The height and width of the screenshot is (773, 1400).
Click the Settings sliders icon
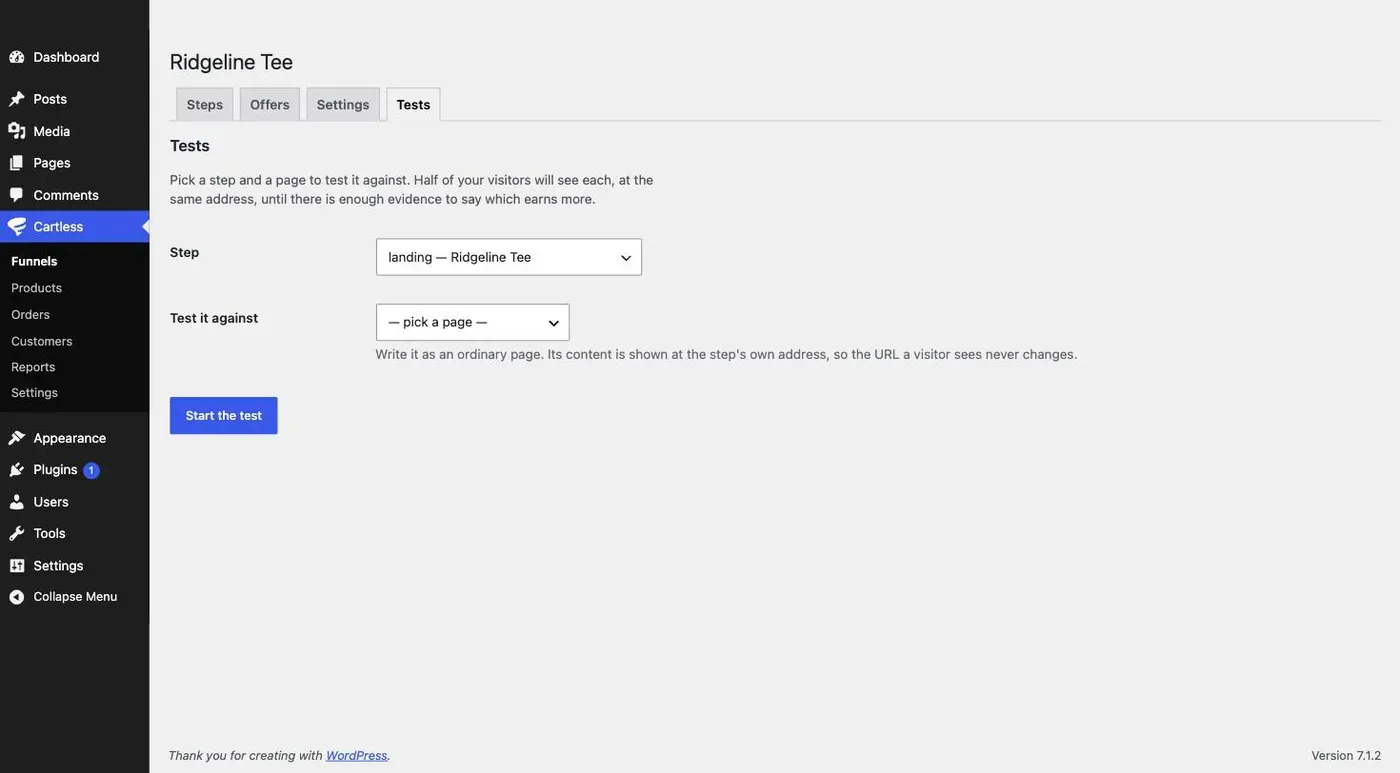[x=17, y=566]
